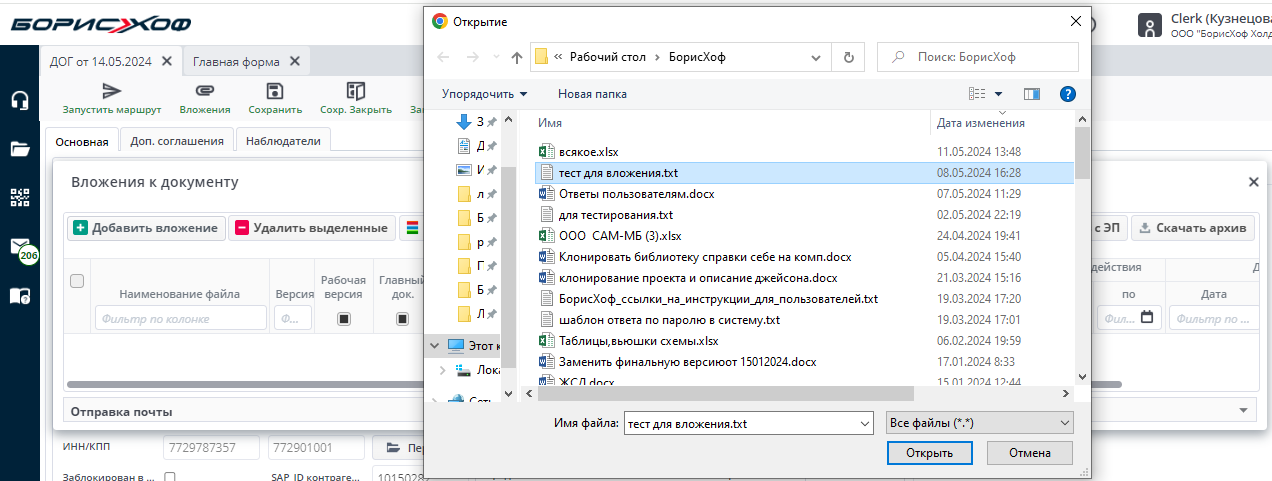This screenshot has height=481, width=1272.
Task: Close the ДОГ от 14.05.2024 tab
Action: pos(167,61)
